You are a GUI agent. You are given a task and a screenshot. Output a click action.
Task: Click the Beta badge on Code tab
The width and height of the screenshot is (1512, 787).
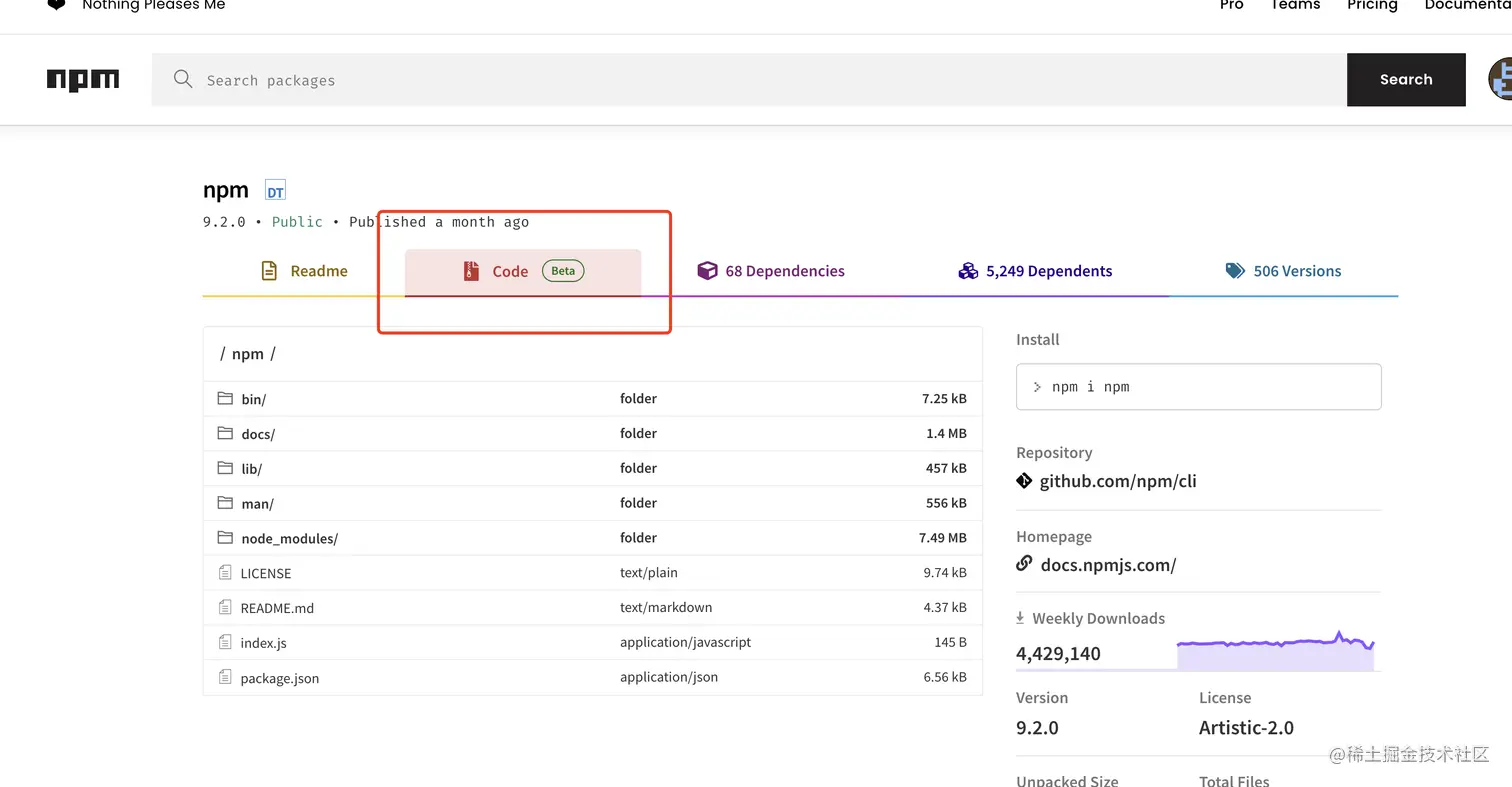click(563, 271)
